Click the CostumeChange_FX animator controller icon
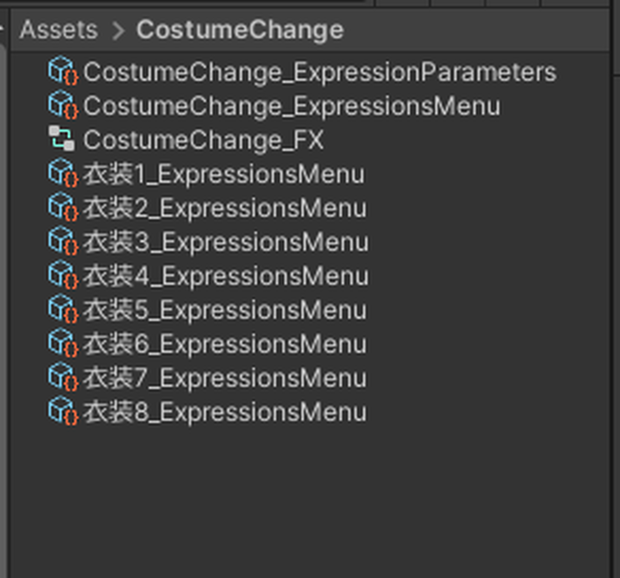This screenshot has width=620, height=578. pyautogui.click(x=62, y=138)
